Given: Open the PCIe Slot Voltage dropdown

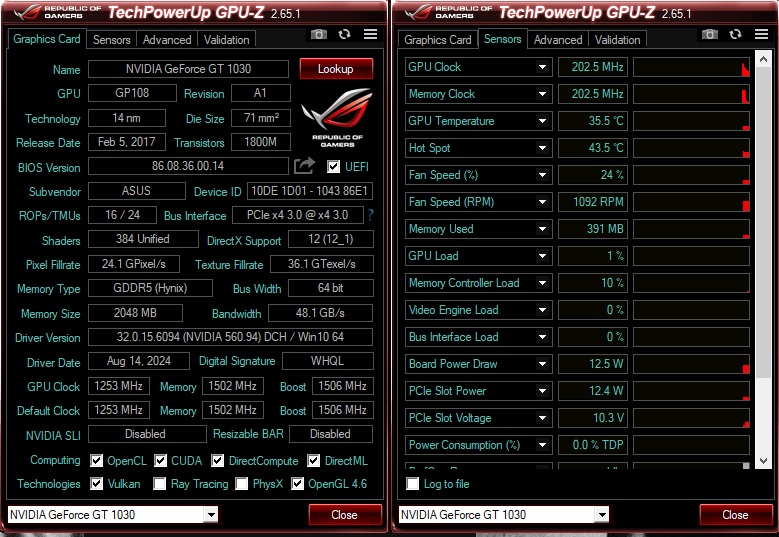Looking at the screenshot, I should [x=543, y=418].
